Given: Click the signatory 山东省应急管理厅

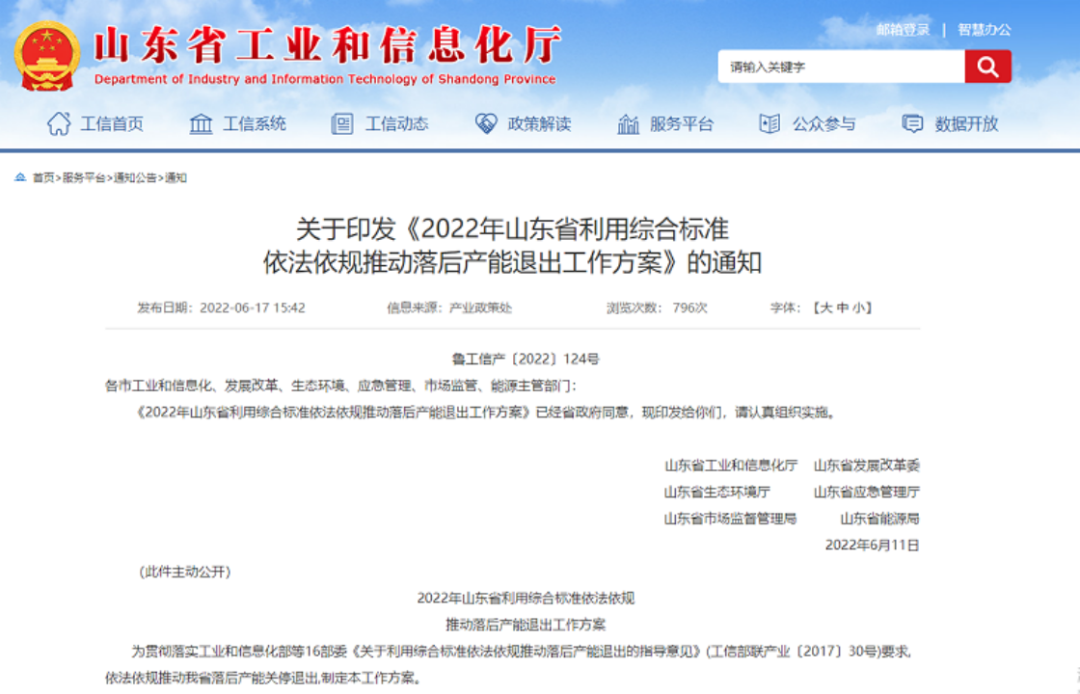Looking at the screenshot, I should coord(866,492).
